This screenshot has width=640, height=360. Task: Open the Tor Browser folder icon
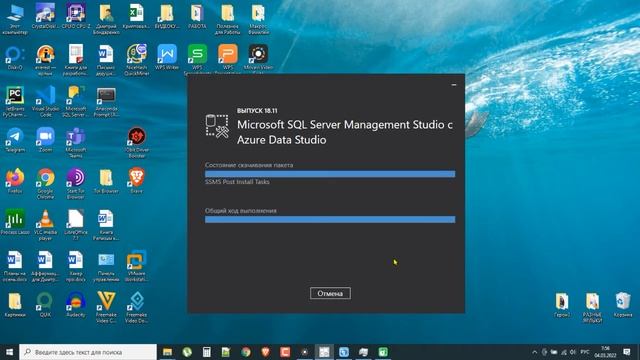click(x=106, y=181)
